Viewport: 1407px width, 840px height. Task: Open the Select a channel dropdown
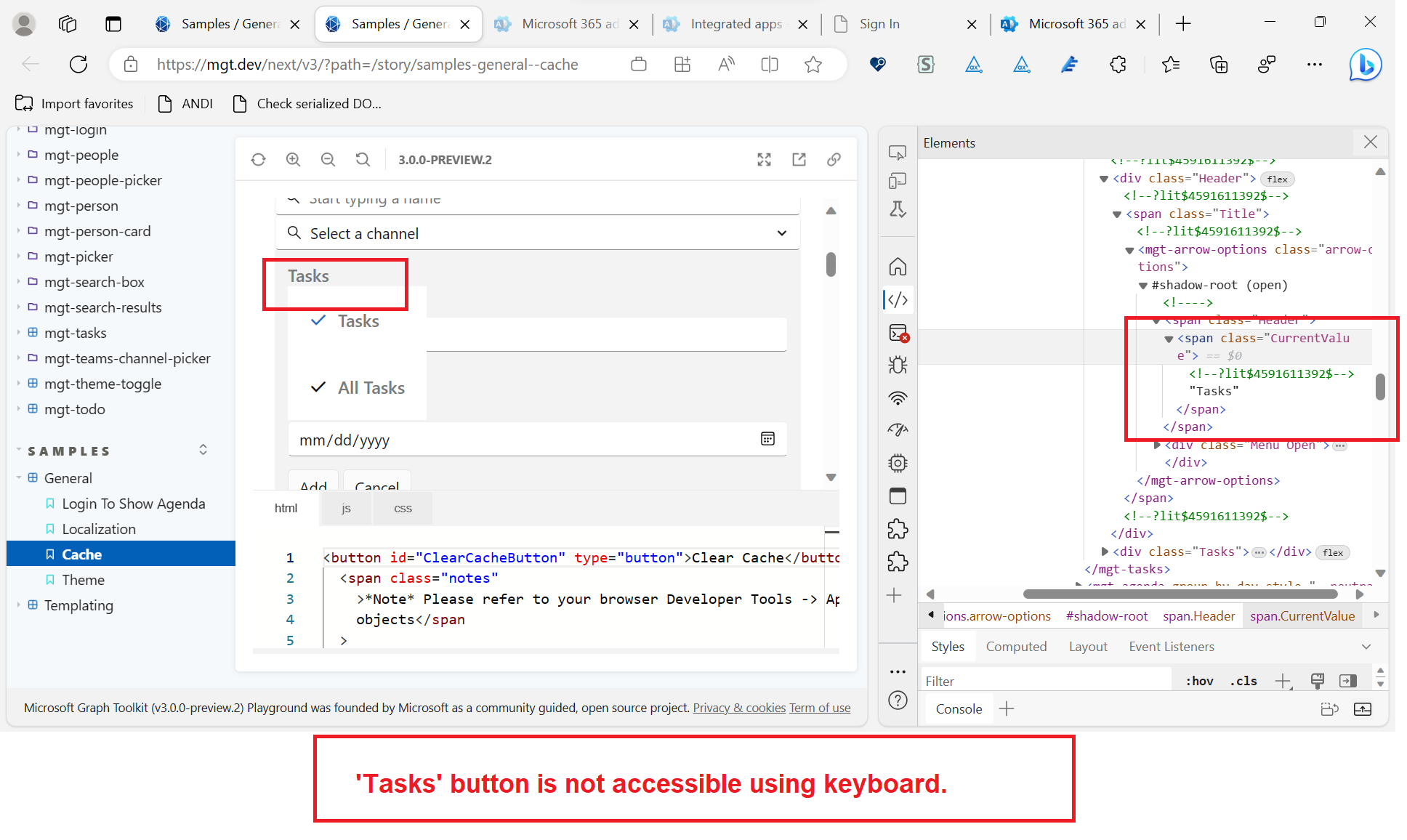[781, 233]
